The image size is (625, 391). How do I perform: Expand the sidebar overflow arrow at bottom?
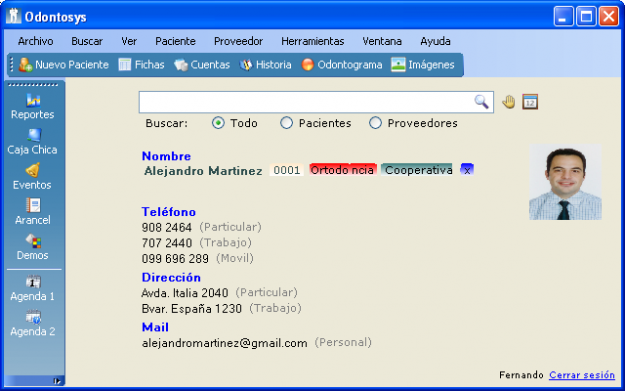tap(57, 381)
